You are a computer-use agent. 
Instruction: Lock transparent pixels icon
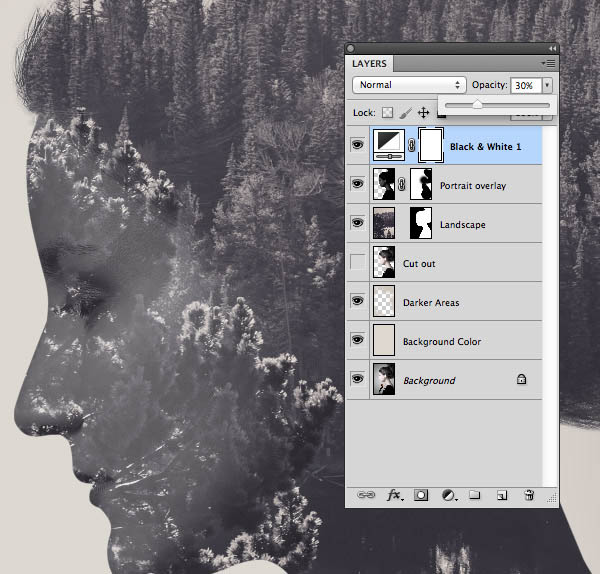click(387, 113)
